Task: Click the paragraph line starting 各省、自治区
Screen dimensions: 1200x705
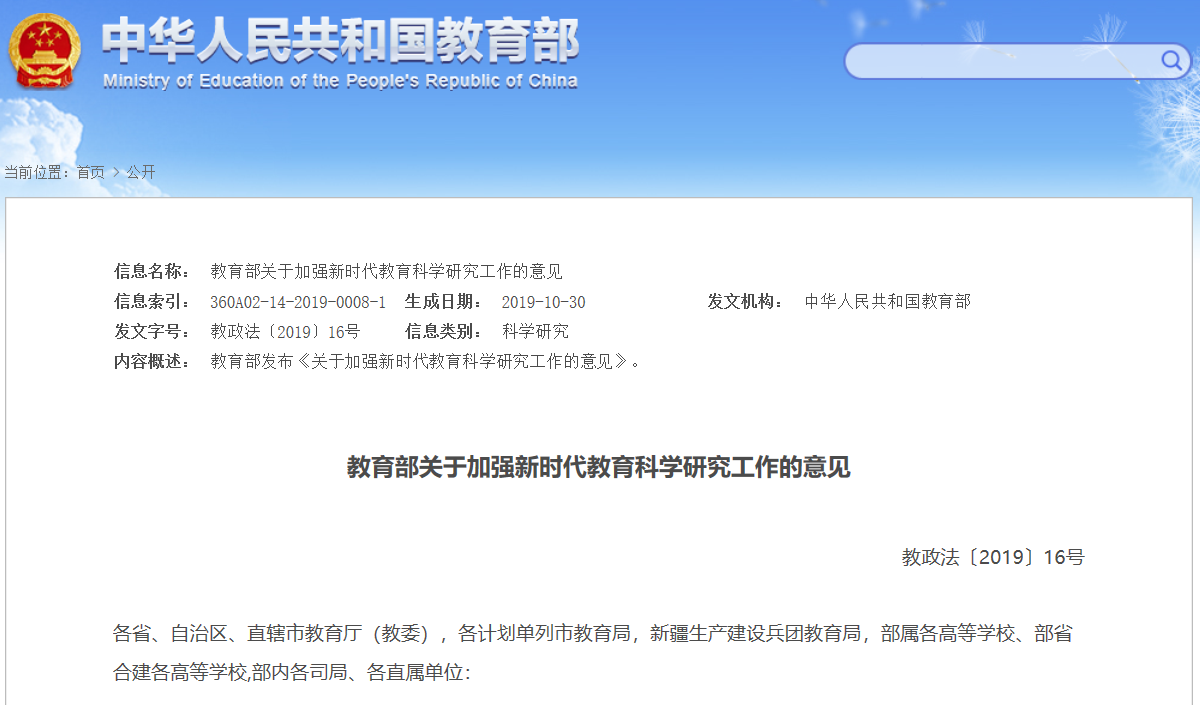Action: click(x=593, y=634)
